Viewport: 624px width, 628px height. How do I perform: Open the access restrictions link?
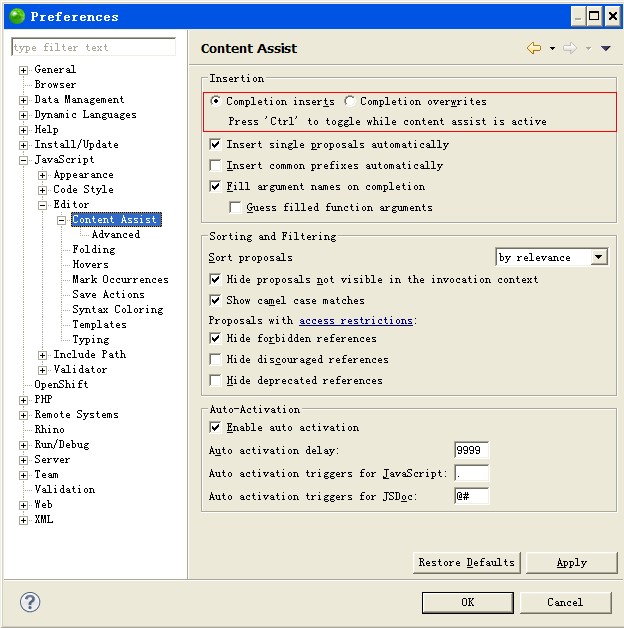tap(355, 321)
